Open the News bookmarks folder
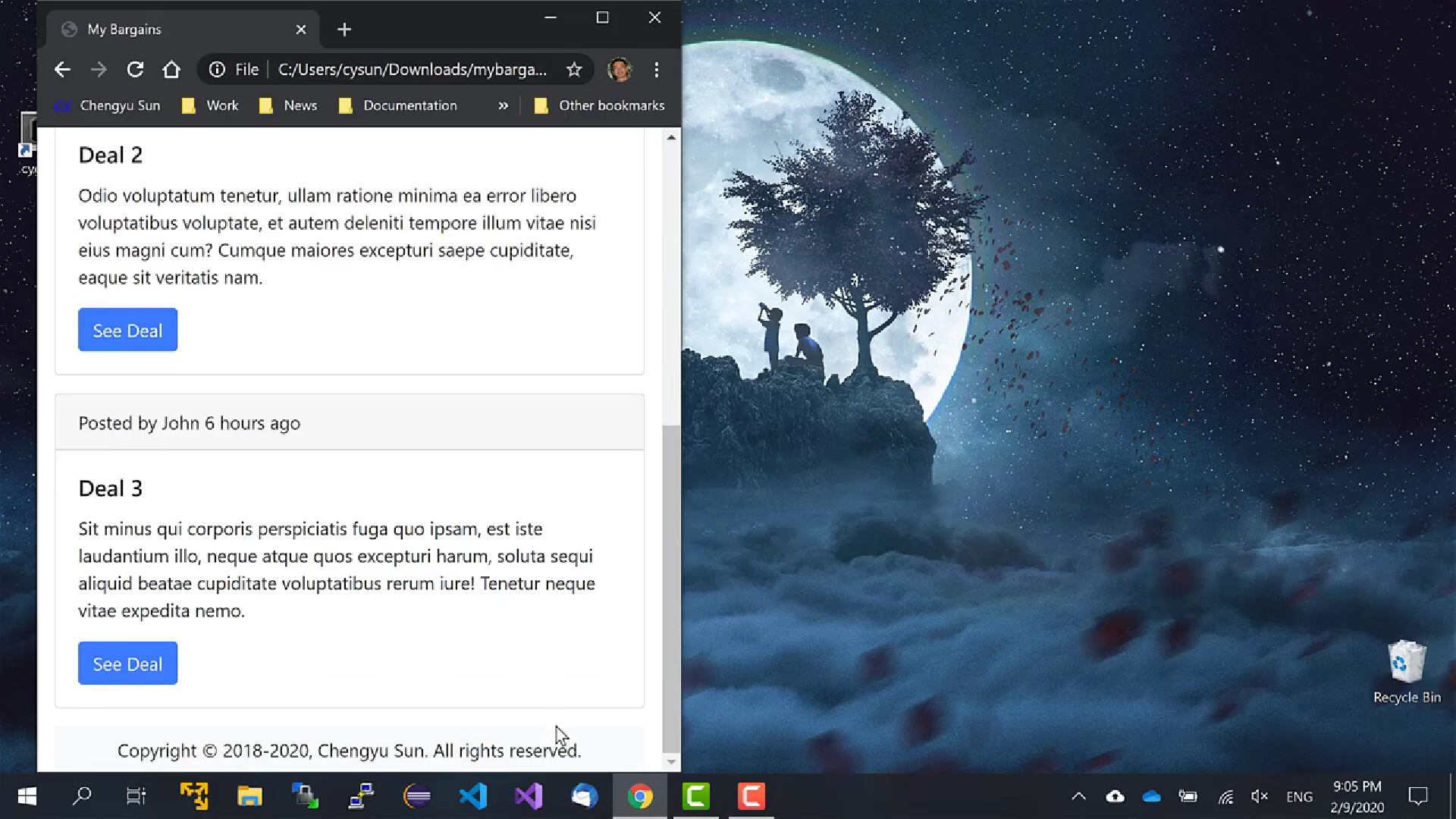Screen dimensions: 1456x819 (288, 105)
